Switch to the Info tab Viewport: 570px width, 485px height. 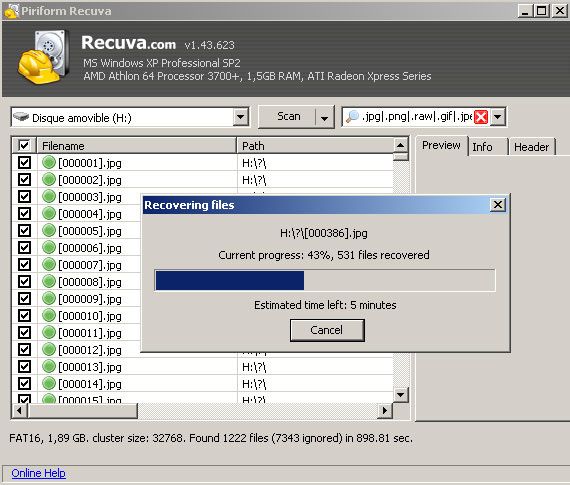482,147
